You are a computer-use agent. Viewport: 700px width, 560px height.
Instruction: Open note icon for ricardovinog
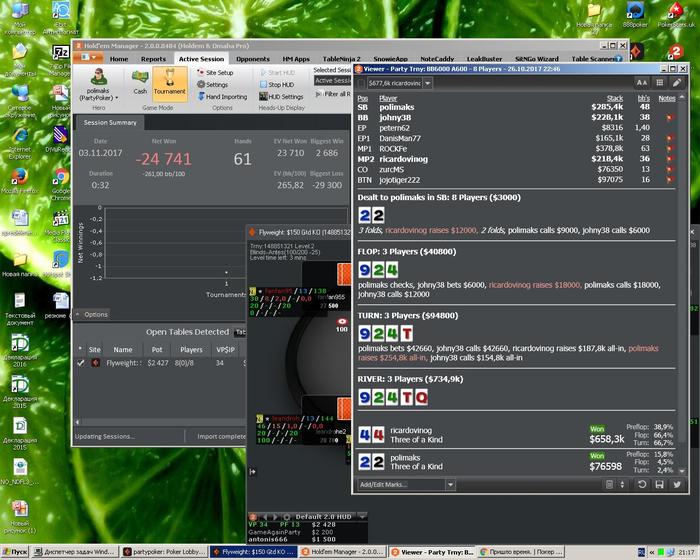[669, 159]
